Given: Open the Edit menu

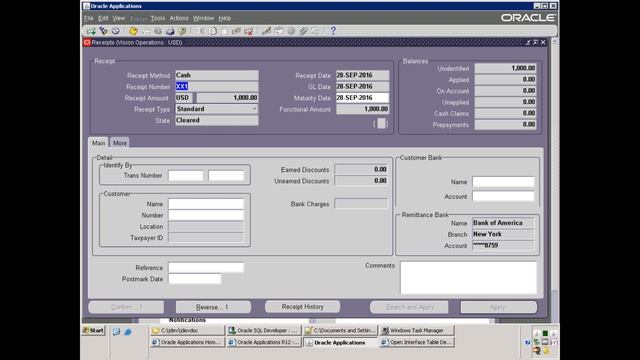Looking at the screenshot, I should coord(103,18).
